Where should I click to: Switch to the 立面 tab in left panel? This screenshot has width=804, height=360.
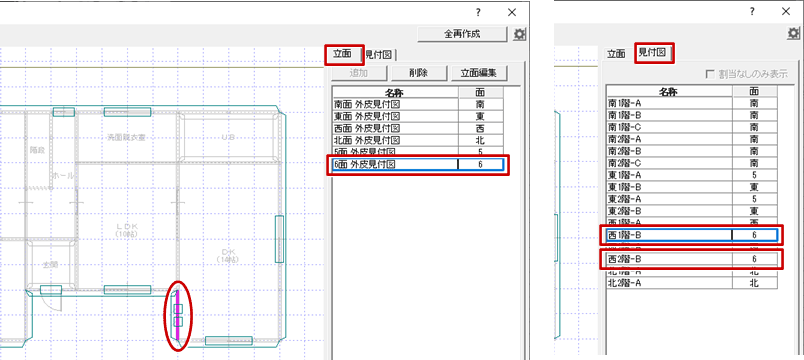point(343,54)
